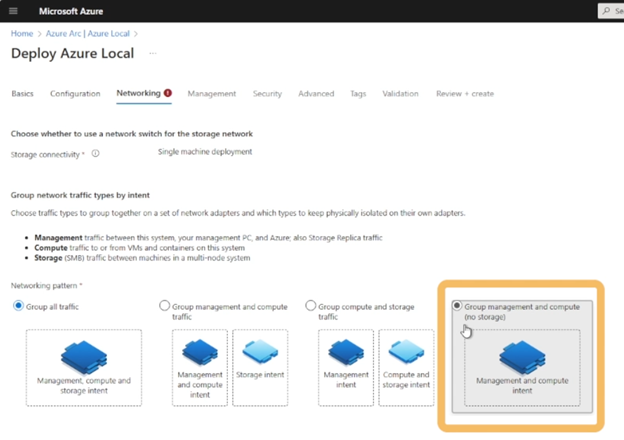Click the 'Single machine deployment' text
The width and height of the screenshot is (624, 440).
click(x=205, y=152)
